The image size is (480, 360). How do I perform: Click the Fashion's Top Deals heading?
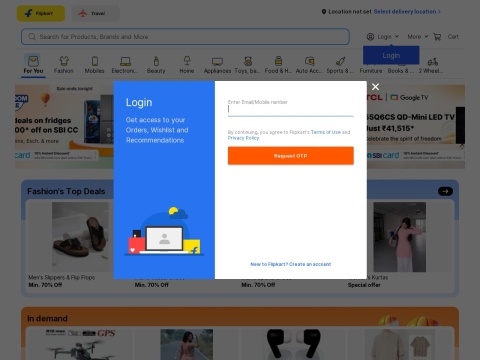[x=66, y=191]
